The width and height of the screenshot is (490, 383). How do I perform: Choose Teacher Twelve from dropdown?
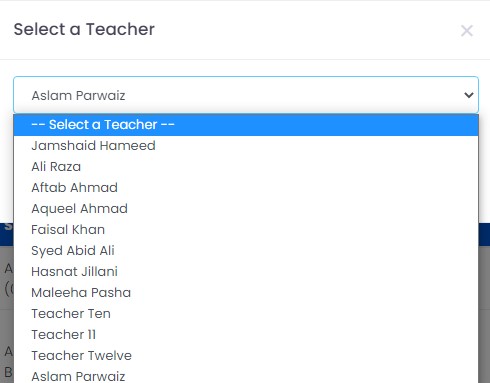246,356
